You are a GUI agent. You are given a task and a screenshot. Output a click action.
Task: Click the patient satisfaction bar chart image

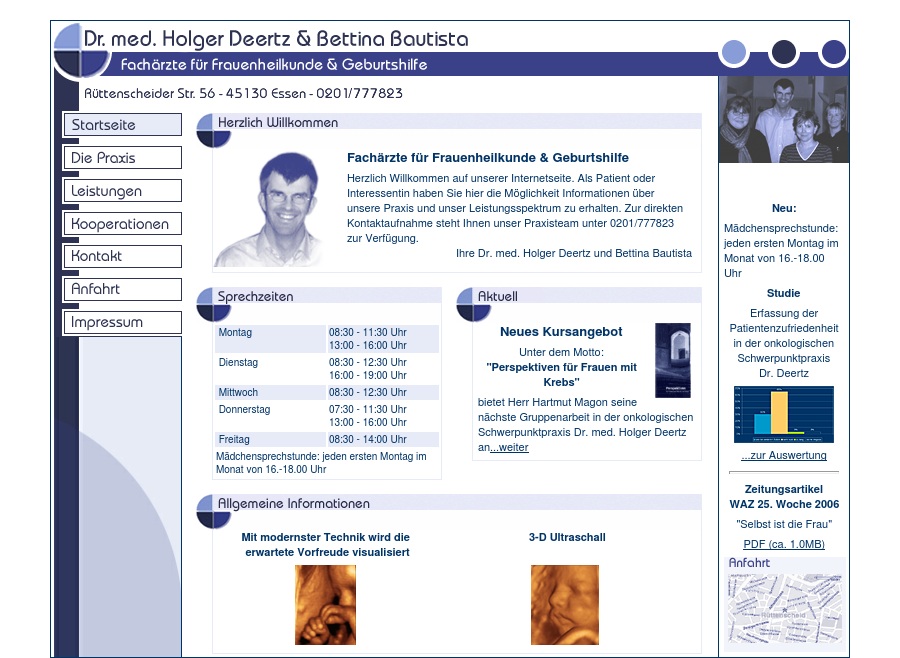tap(783, 415)
